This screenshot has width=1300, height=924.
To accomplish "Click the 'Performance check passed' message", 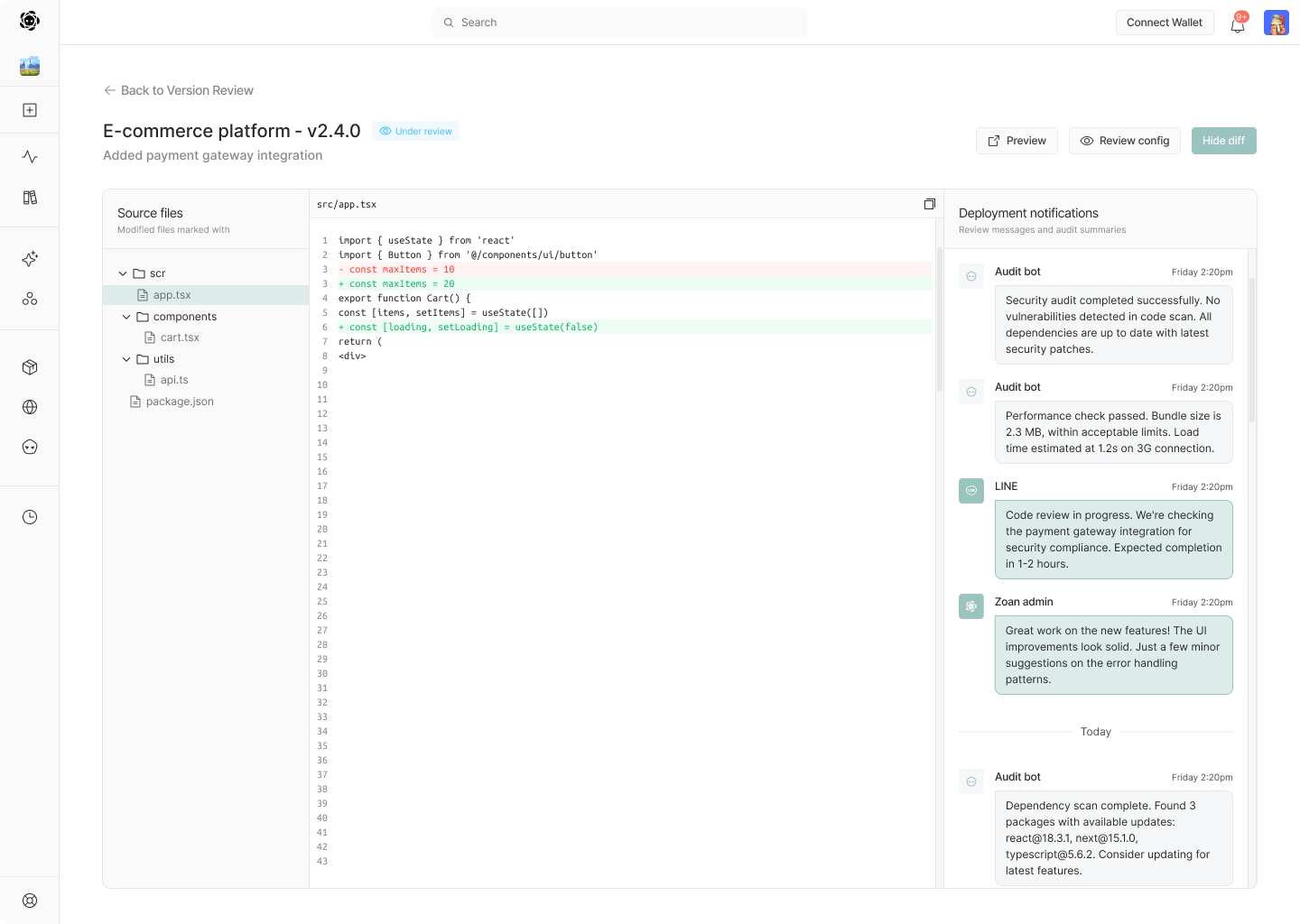I will 1114,432.
